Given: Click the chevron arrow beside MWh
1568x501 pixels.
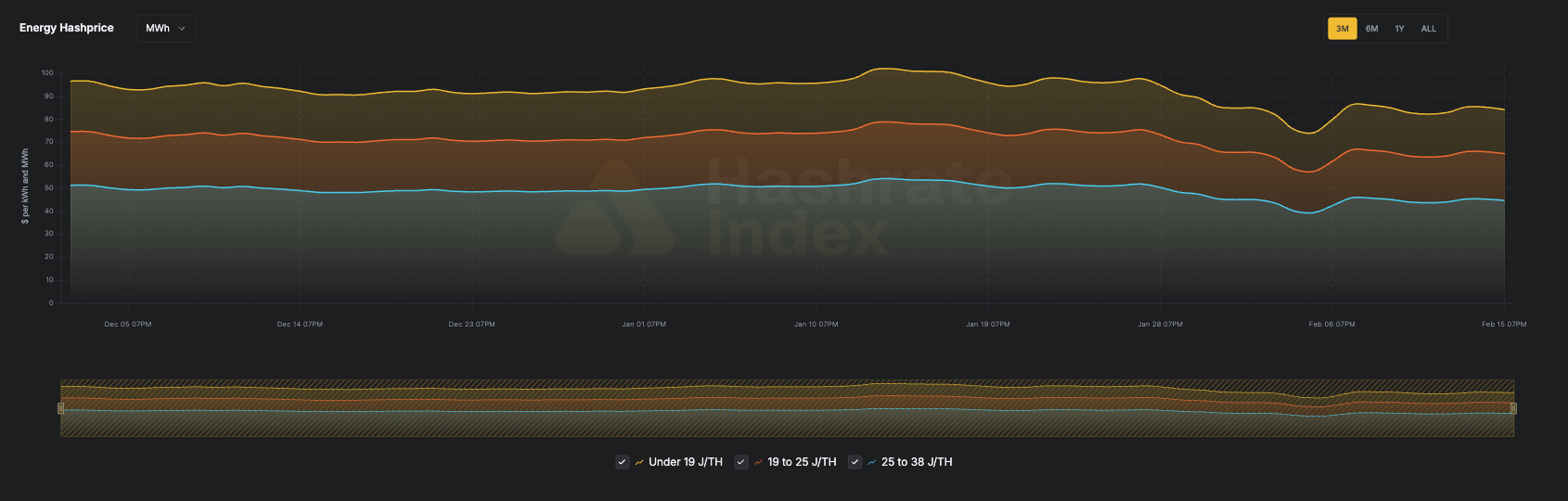Looking at the screenshot, I should coord(182,29).
